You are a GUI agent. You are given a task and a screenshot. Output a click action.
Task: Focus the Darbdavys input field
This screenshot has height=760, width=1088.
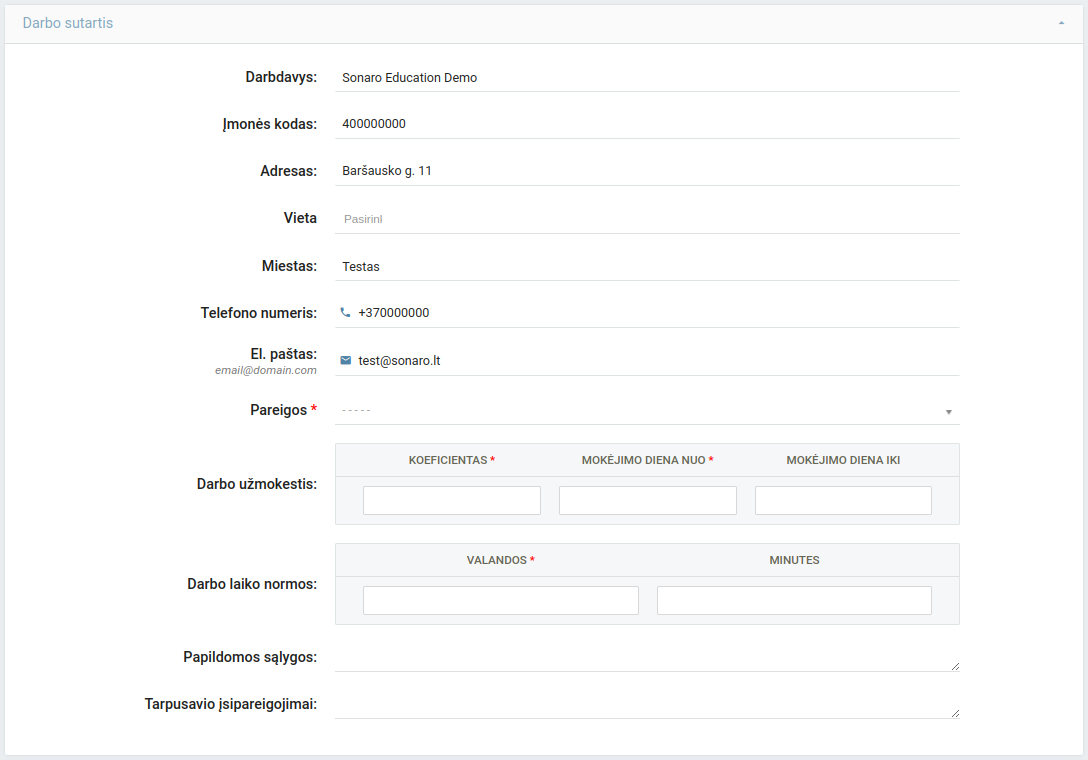pos(647,77)
